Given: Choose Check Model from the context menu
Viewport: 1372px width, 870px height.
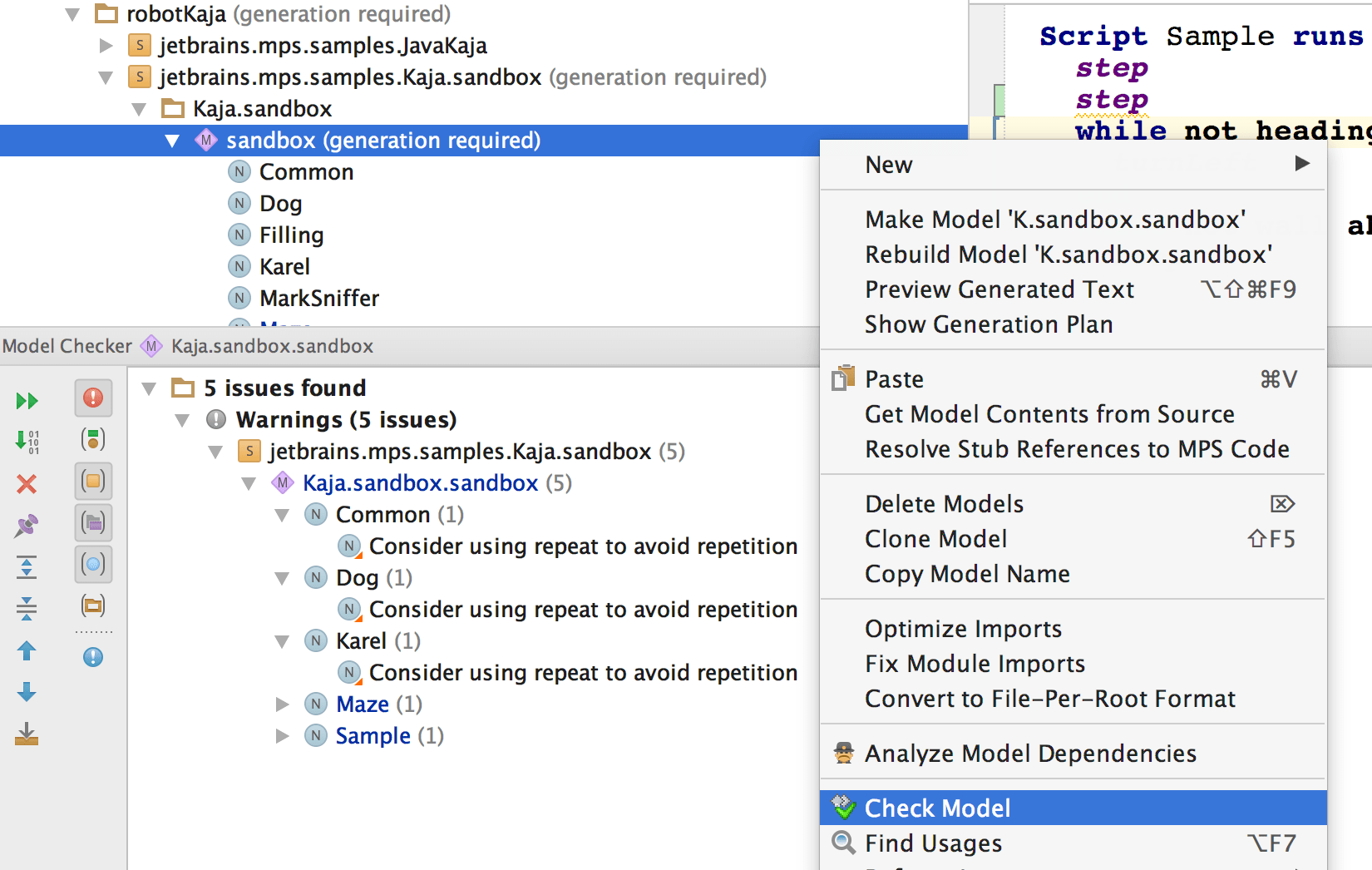Looking at the screenshot, I should click(x=937, y=808).
